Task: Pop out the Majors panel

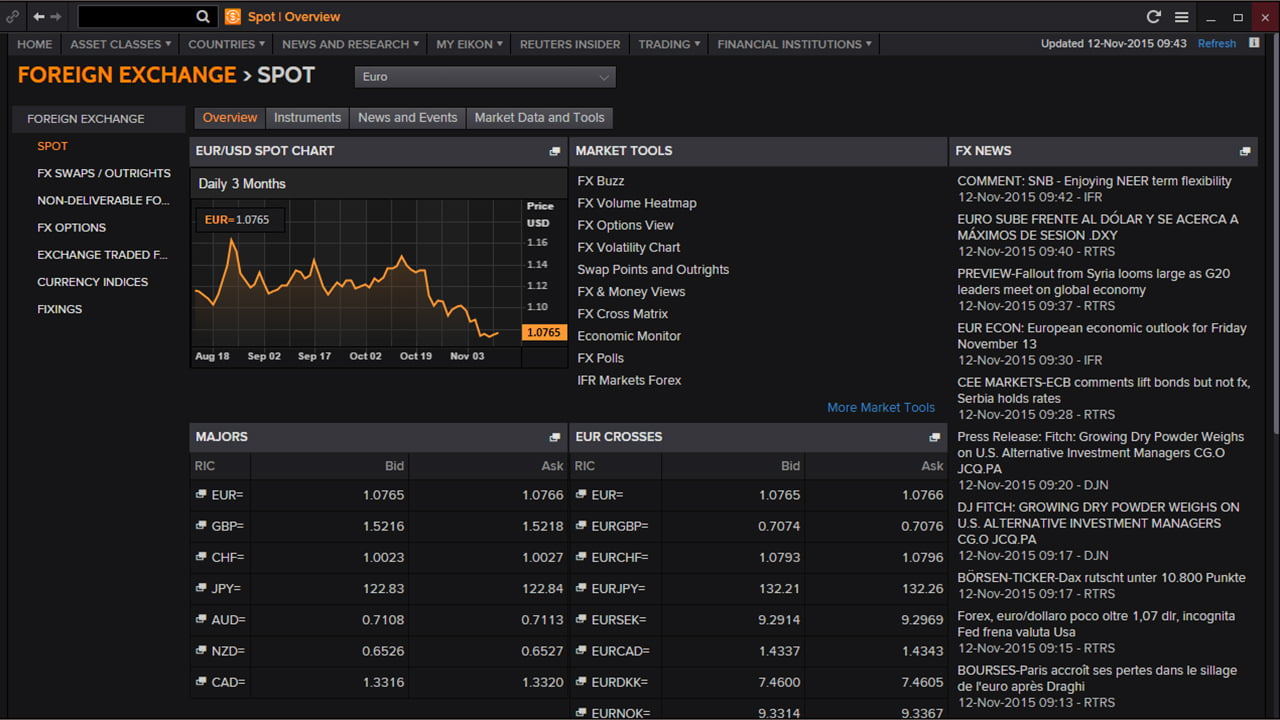Action: pos(555,437)
